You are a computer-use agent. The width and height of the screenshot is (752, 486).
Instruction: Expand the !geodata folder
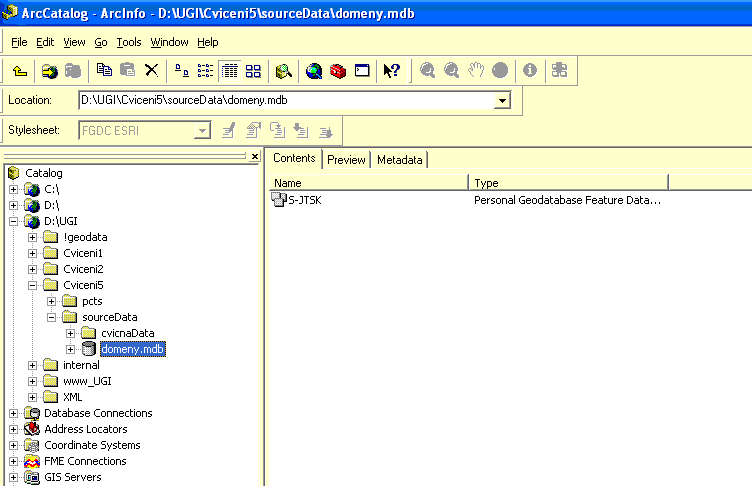pyautogui.click(x=32, y=237)
